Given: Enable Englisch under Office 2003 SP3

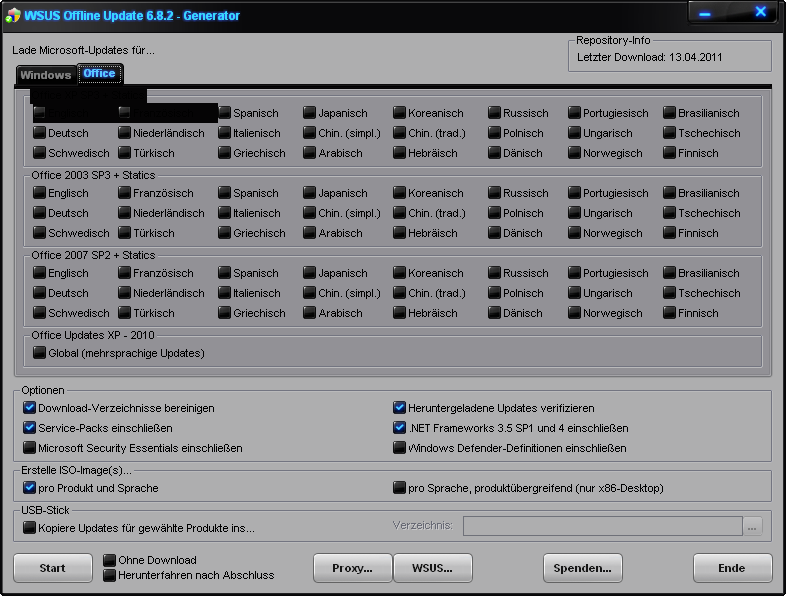Looking at the screenshot, I should tap(40, 193).
